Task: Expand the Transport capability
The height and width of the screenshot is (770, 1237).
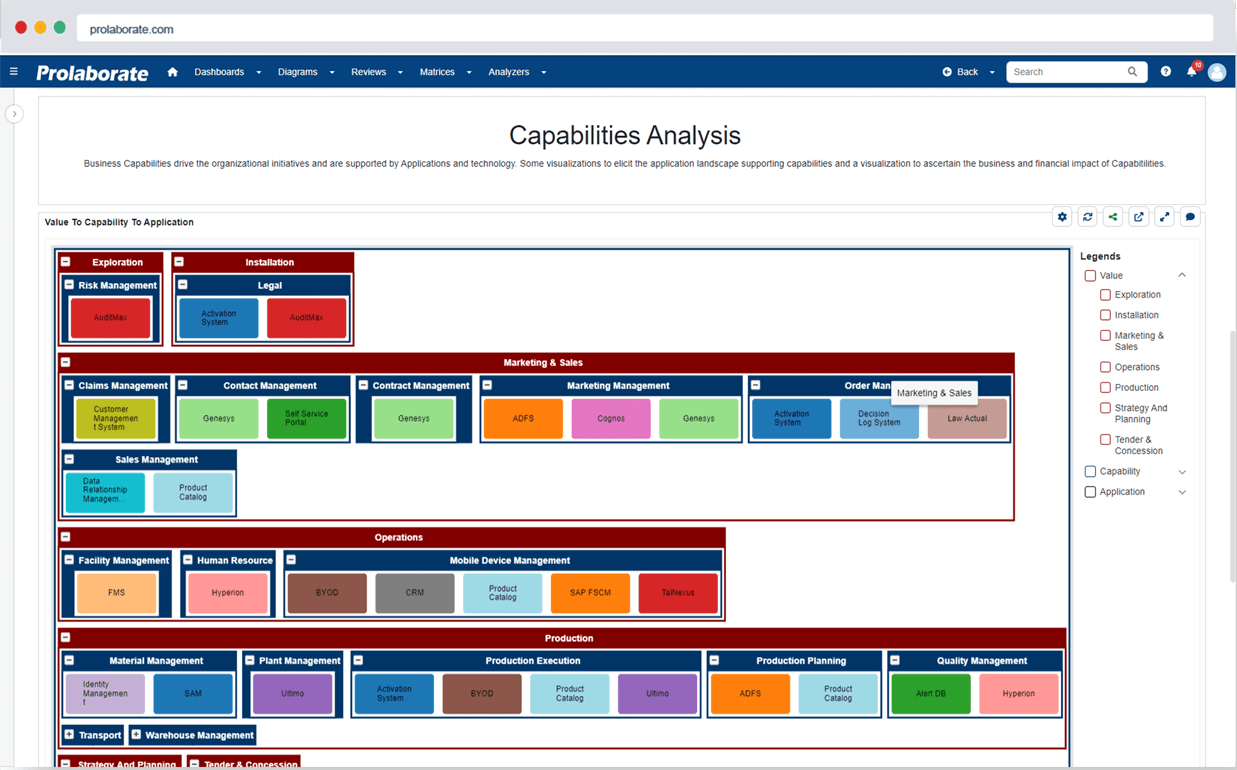Action: coord(70,735)
